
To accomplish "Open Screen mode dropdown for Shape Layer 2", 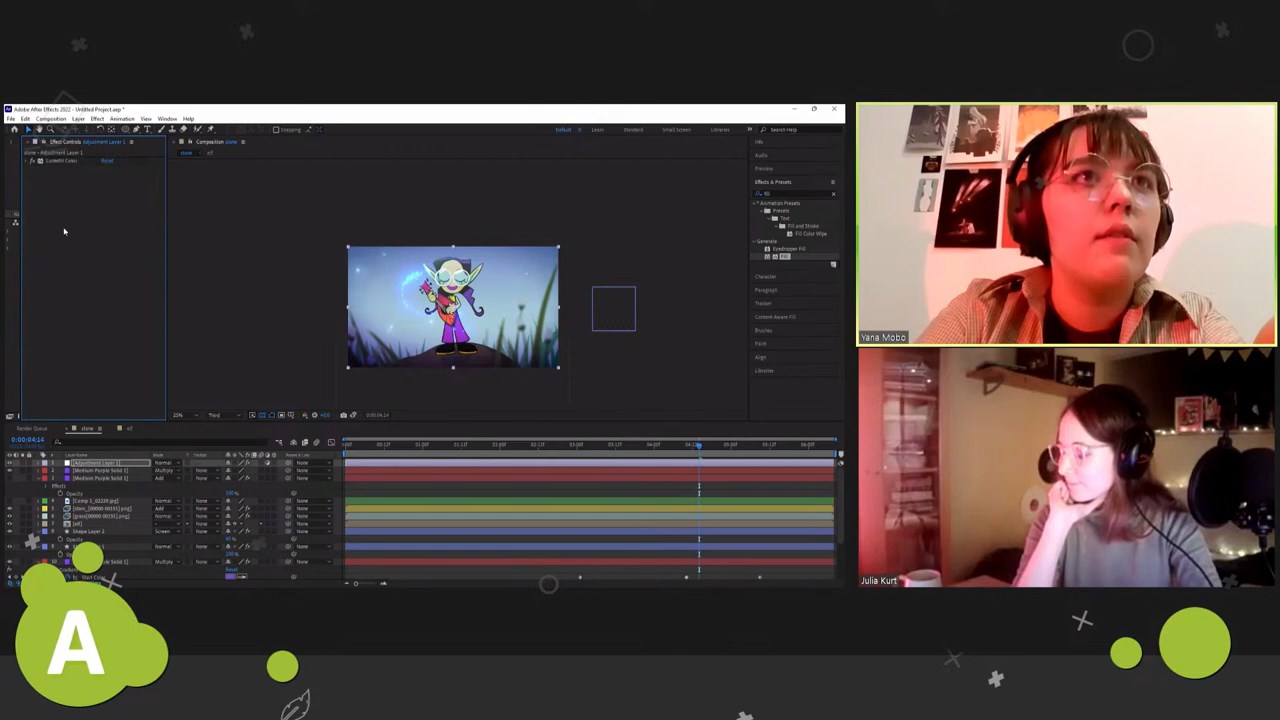I will coord(168,531).
